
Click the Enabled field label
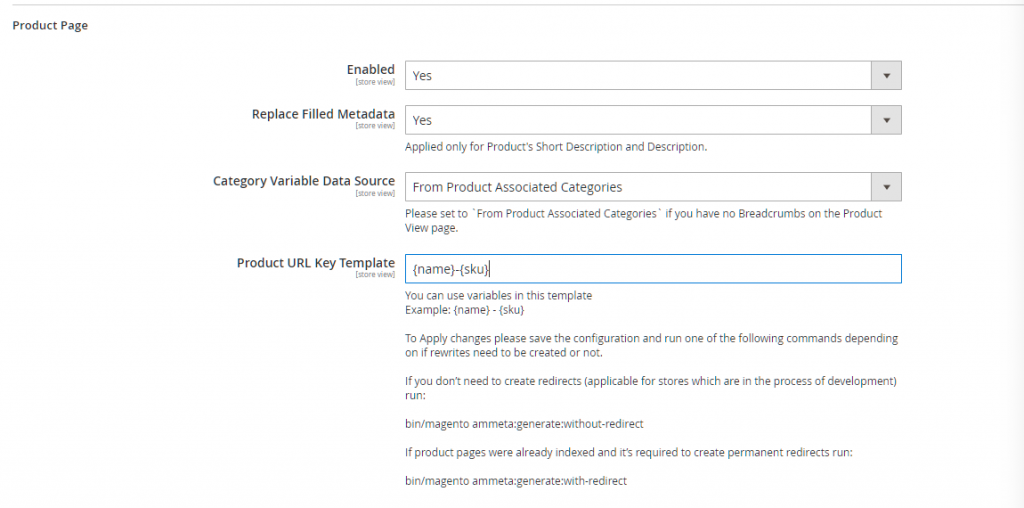[370, 69]
